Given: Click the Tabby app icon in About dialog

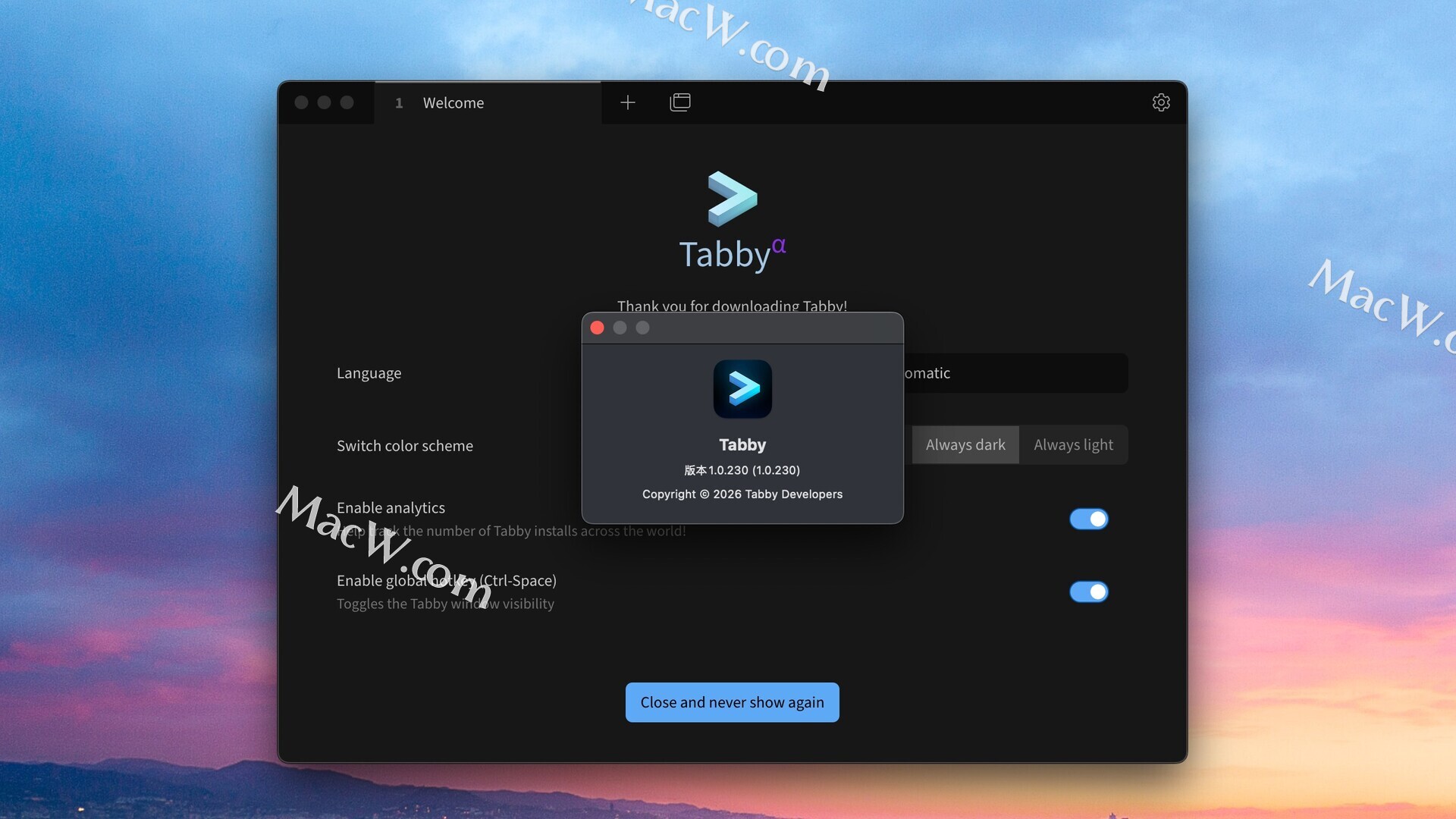Looking at the screenshot, I should (742, 388).
